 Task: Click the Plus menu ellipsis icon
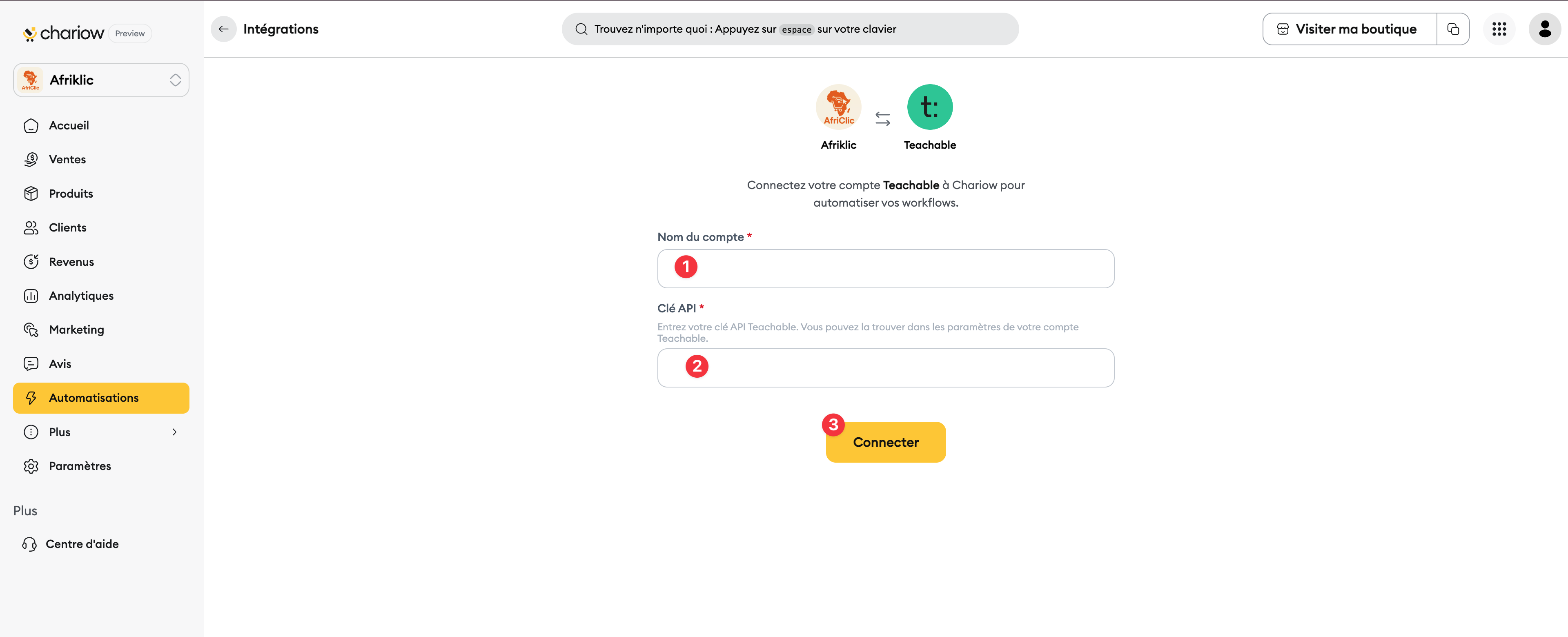[31, 432]
